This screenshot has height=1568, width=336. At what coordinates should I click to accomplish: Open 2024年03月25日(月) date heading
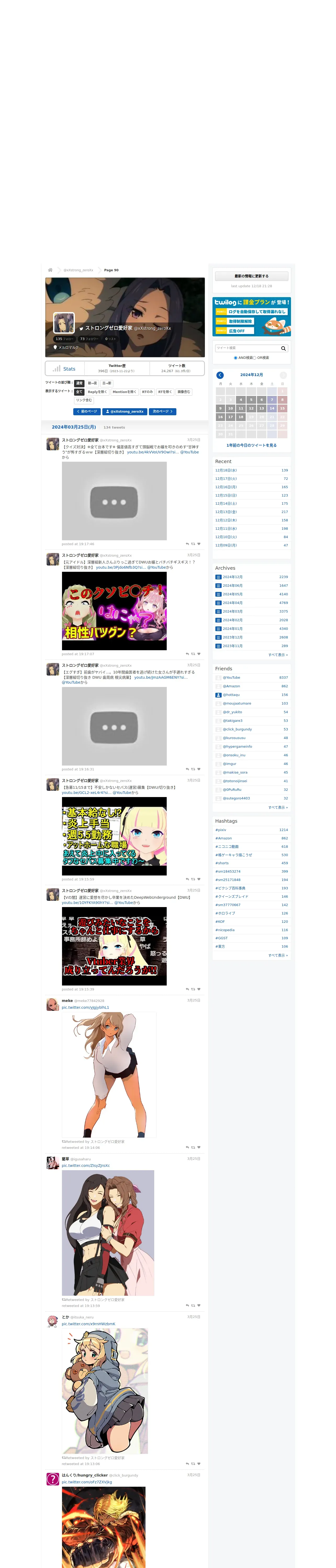point(74,427)
